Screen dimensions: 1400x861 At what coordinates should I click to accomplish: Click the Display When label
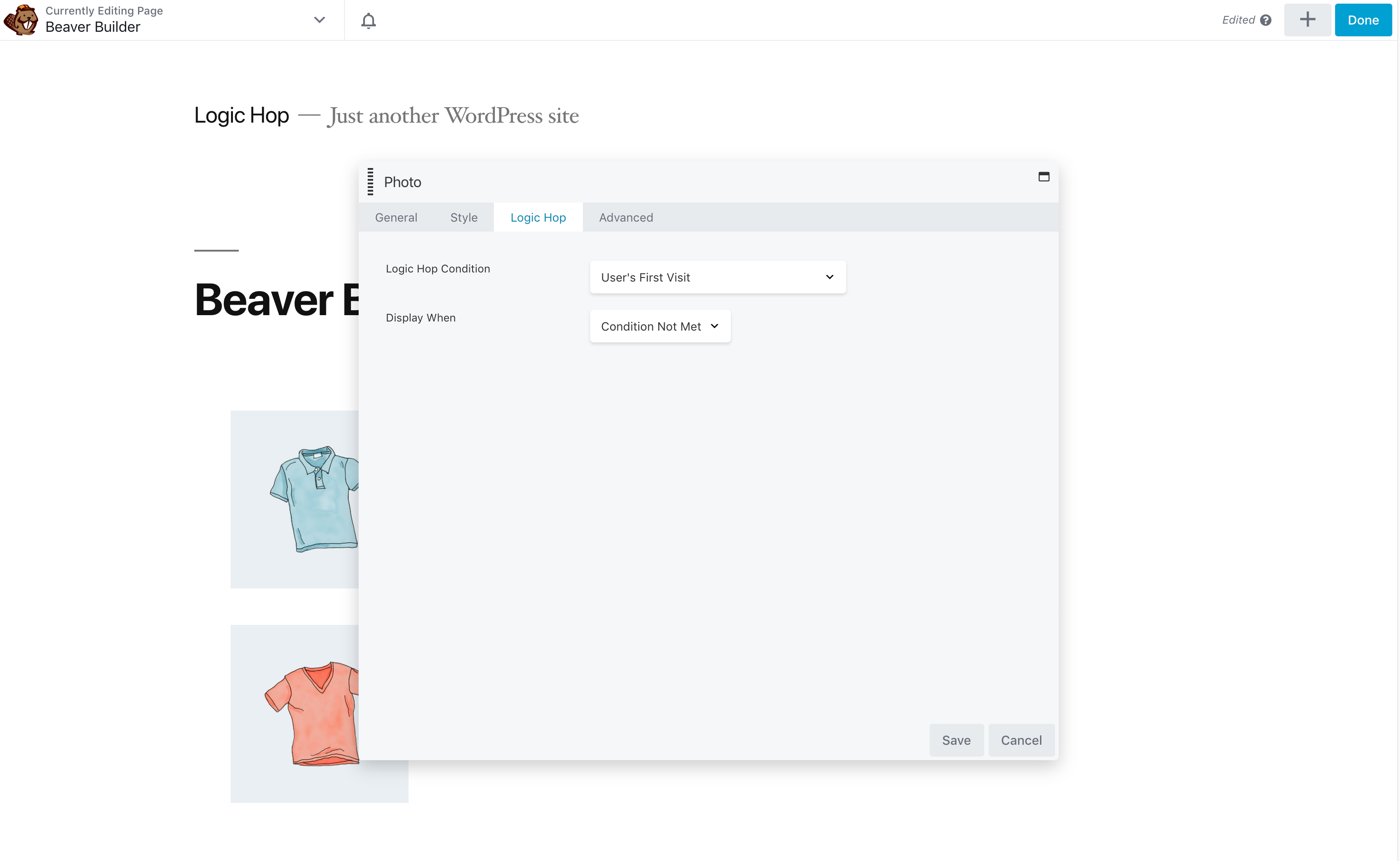(420, 318)
